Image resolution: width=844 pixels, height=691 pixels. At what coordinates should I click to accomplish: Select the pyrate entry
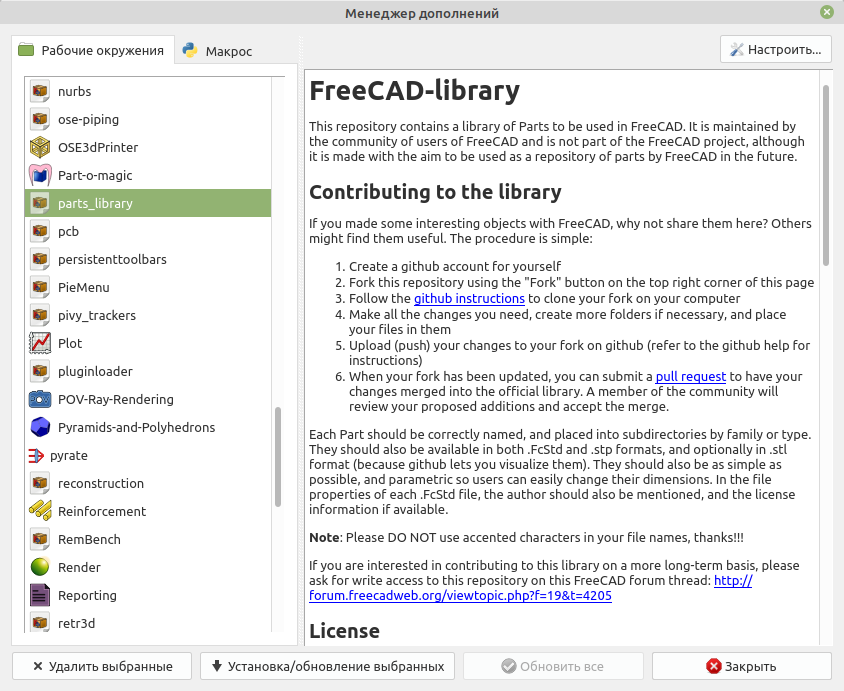148,455
